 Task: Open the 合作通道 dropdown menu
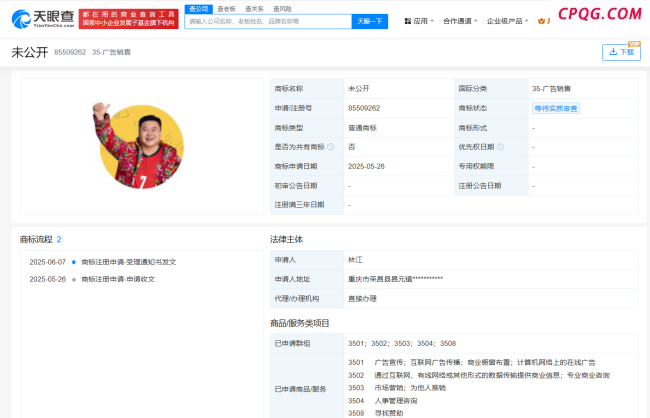click(x=460, y=21)
